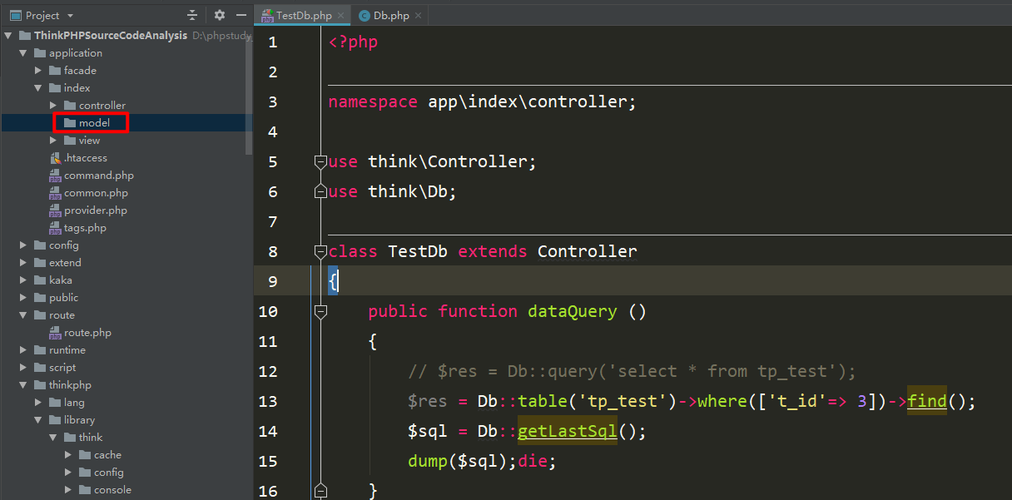
Task: Click the getLastSql method call
Action: (x=568, y=431)
